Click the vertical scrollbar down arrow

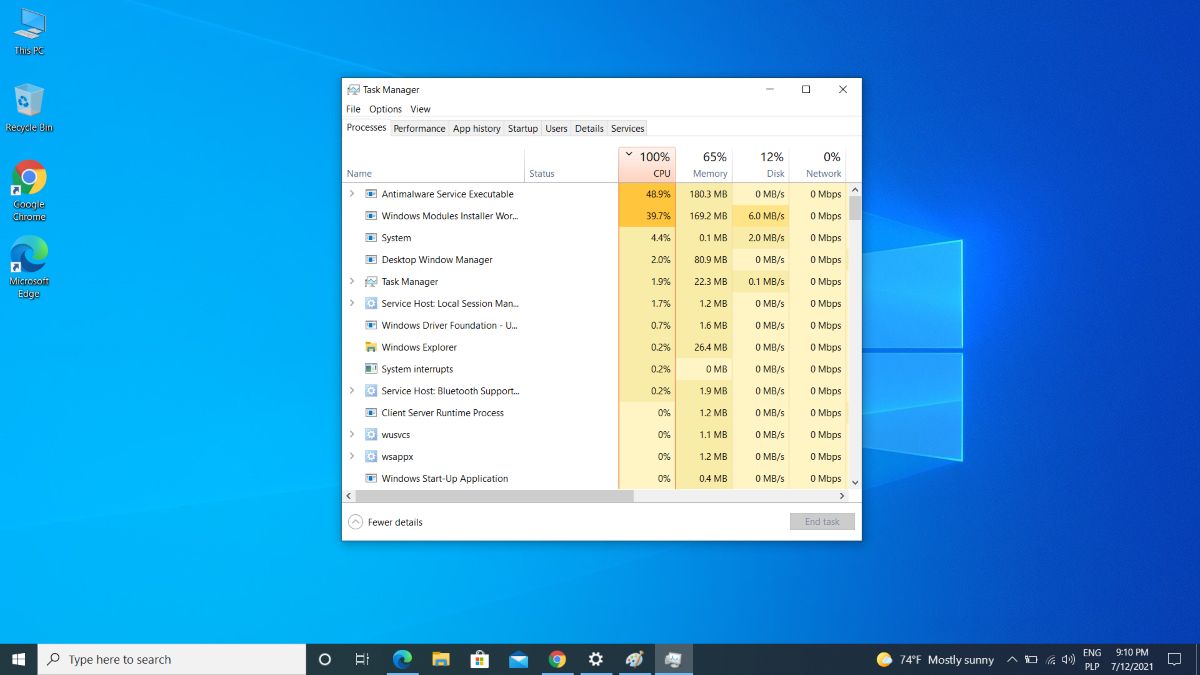pos(854,482)
